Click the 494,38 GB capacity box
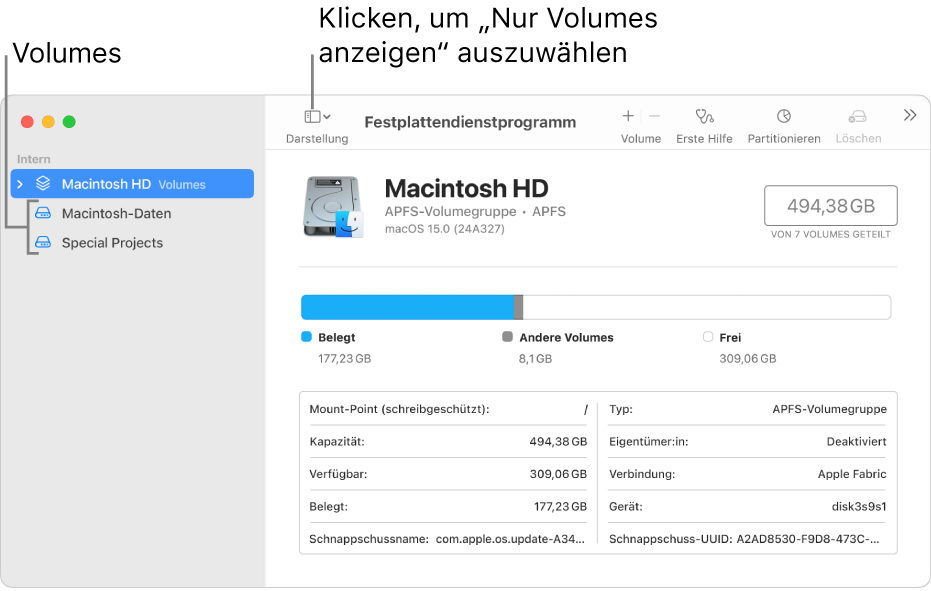Screen dimensions: 931x591 coord(831,206)
